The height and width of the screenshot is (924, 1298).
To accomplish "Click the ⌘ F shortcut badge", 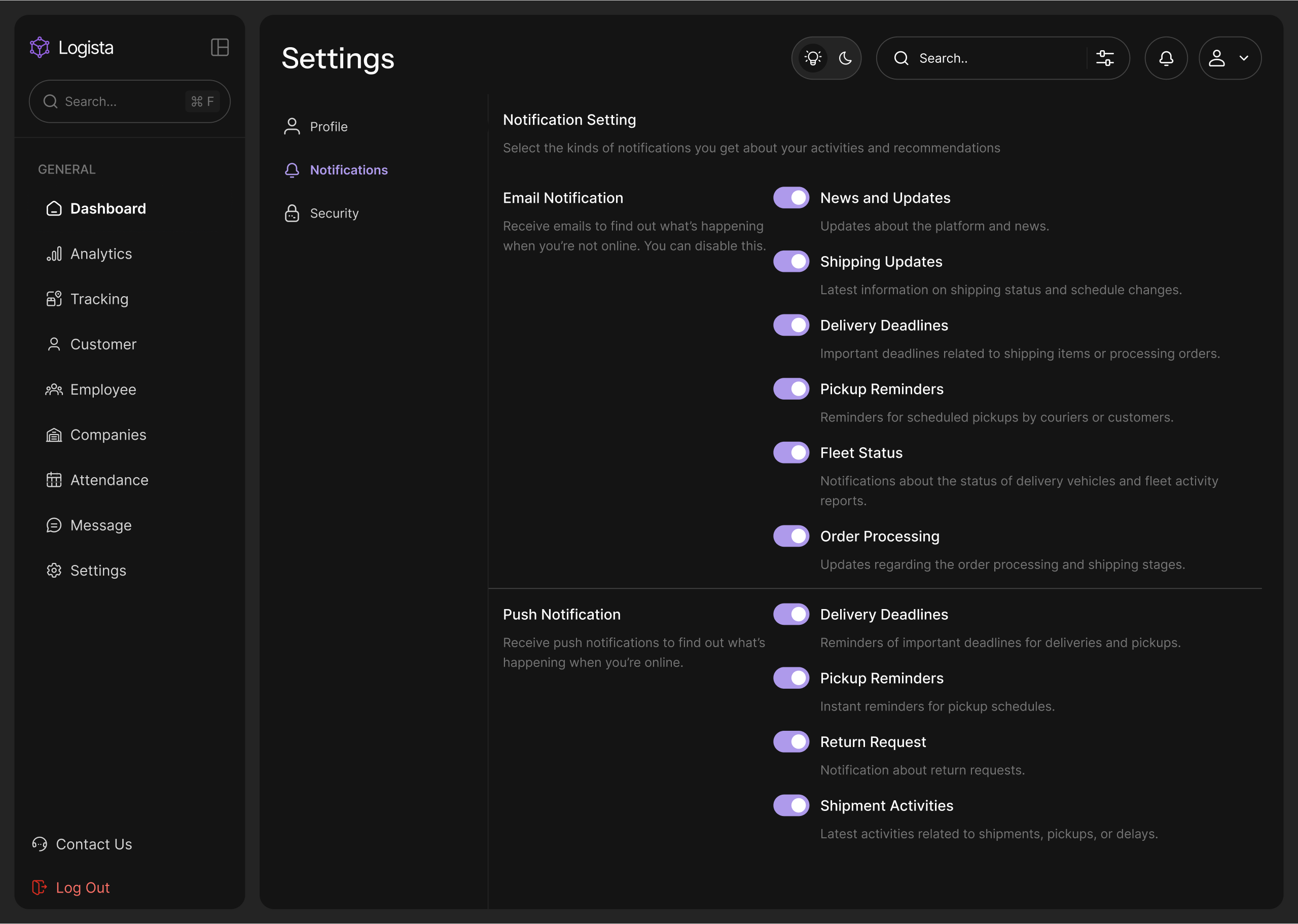I will (x=202, y=101).
